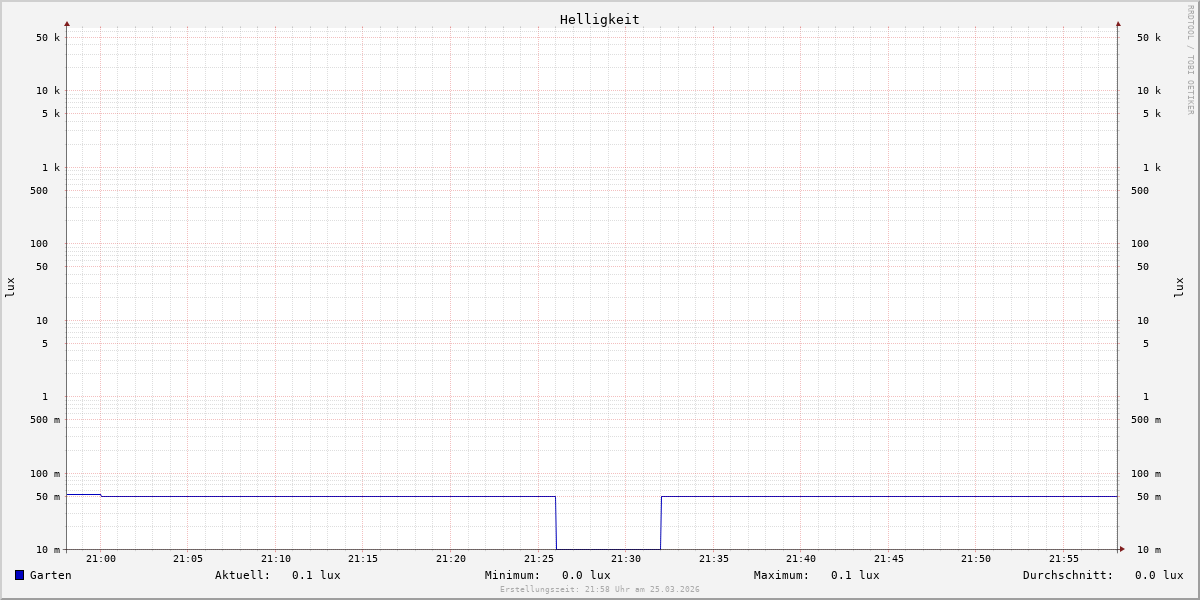
Task: Click the 21:35 time axis label
Action: coord(714,559)
